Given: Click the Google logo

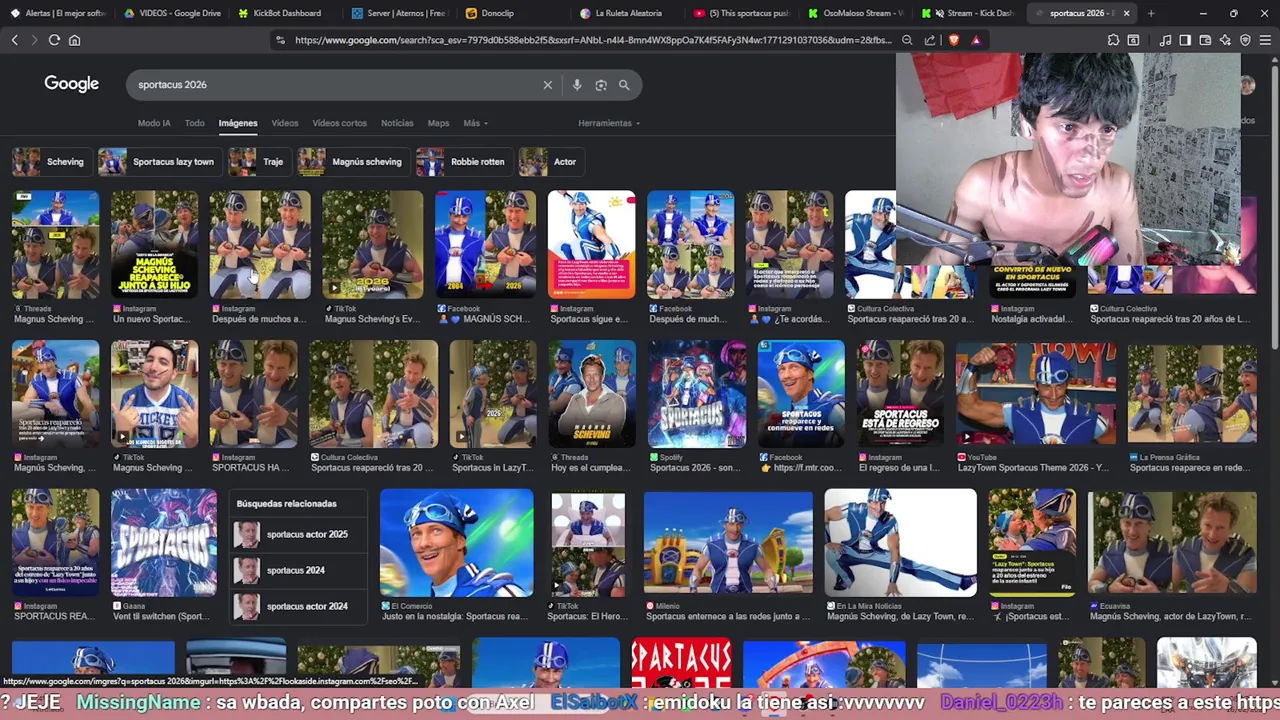Looking at the screenshot, I should (71, 84).
